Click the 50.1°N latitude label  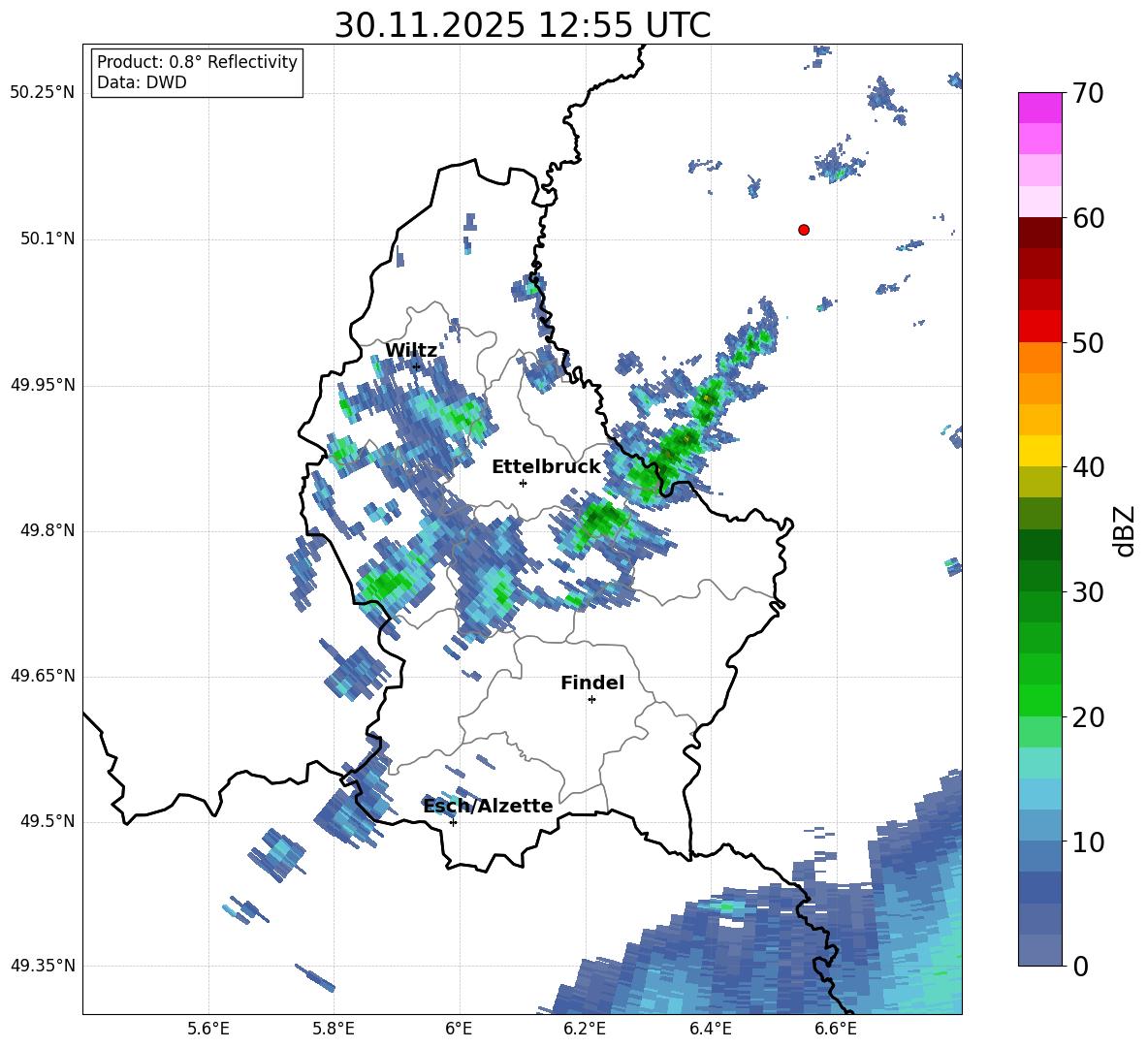point(48,238)
